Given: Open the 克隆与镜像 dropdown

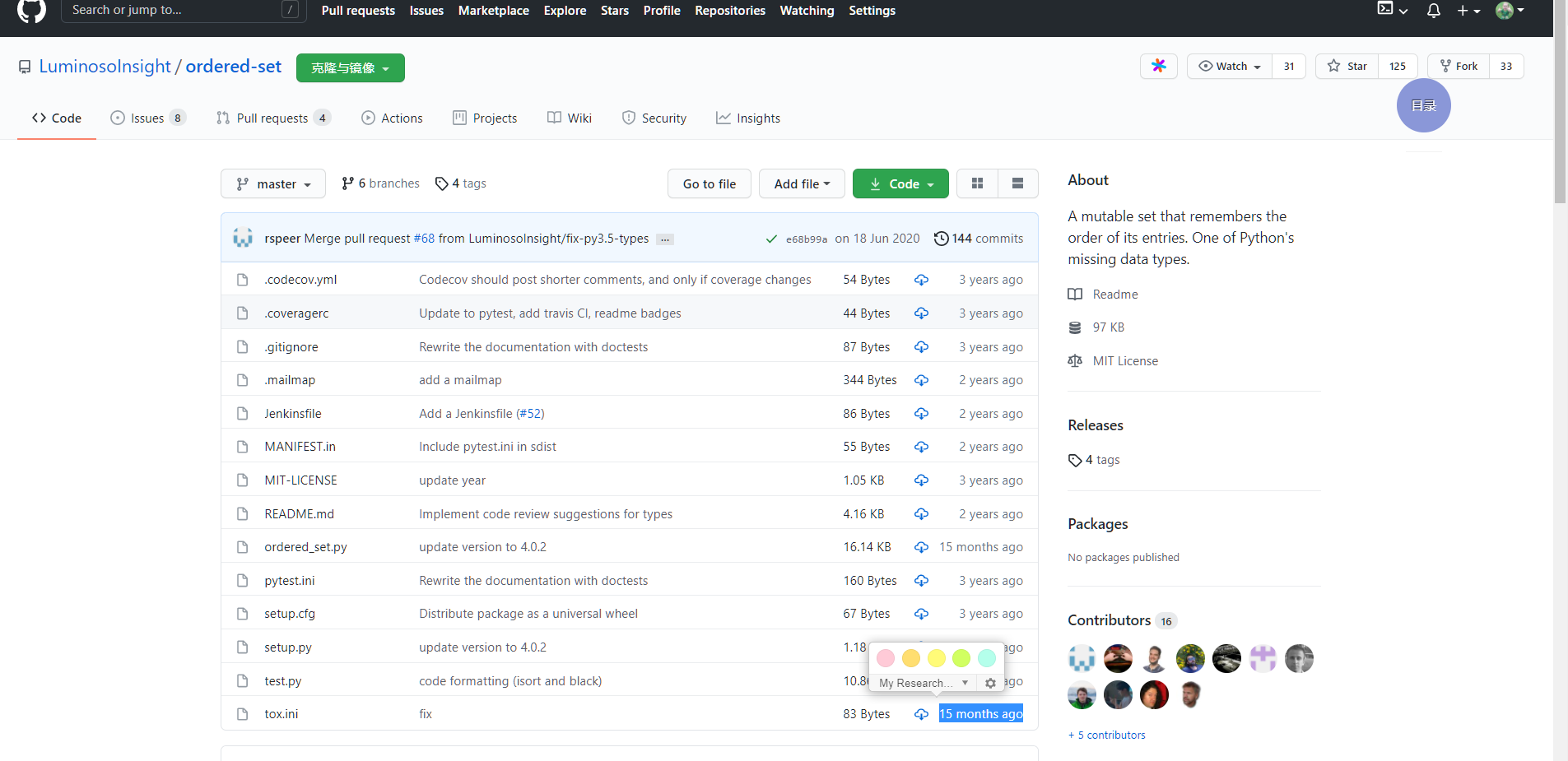Looking at the screenshot, I should [351, 67].
